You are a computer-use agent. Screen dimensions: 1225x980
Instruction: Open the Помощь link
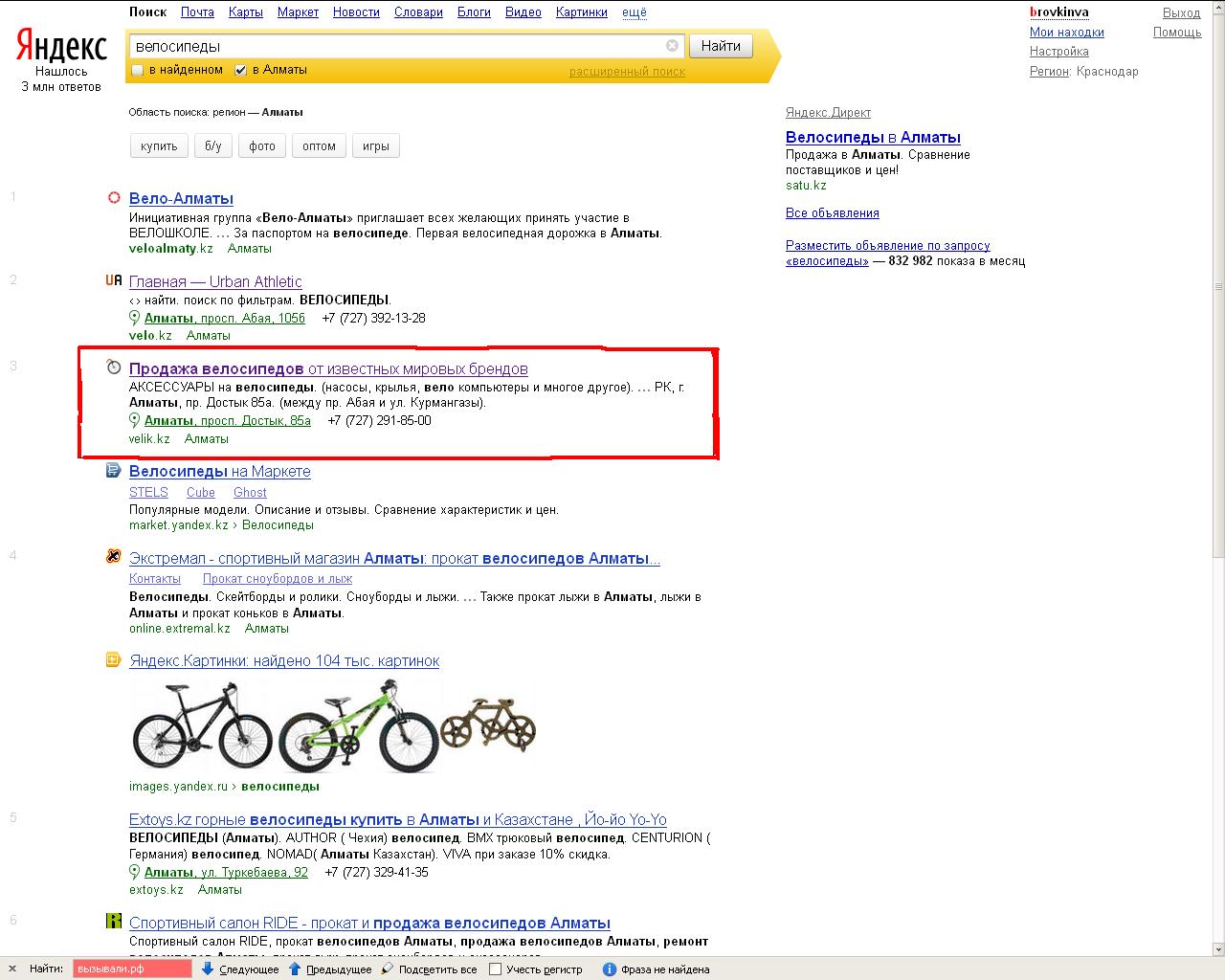pos(1177,32)
